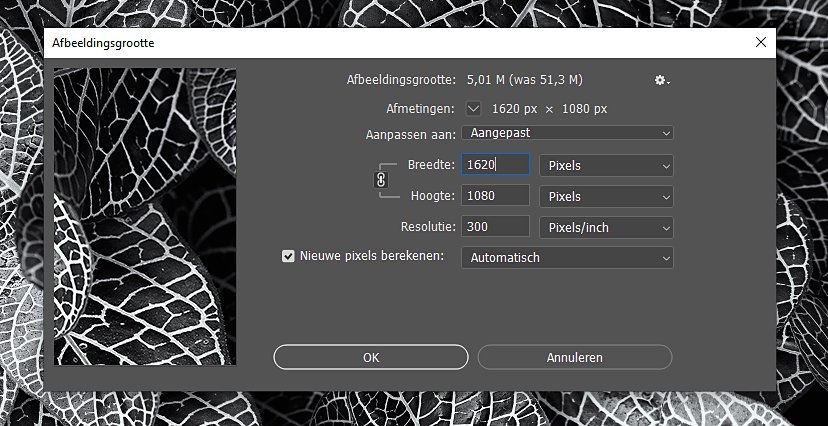Click the Breedte label
The image size is (828, 426).
[431, 165]
